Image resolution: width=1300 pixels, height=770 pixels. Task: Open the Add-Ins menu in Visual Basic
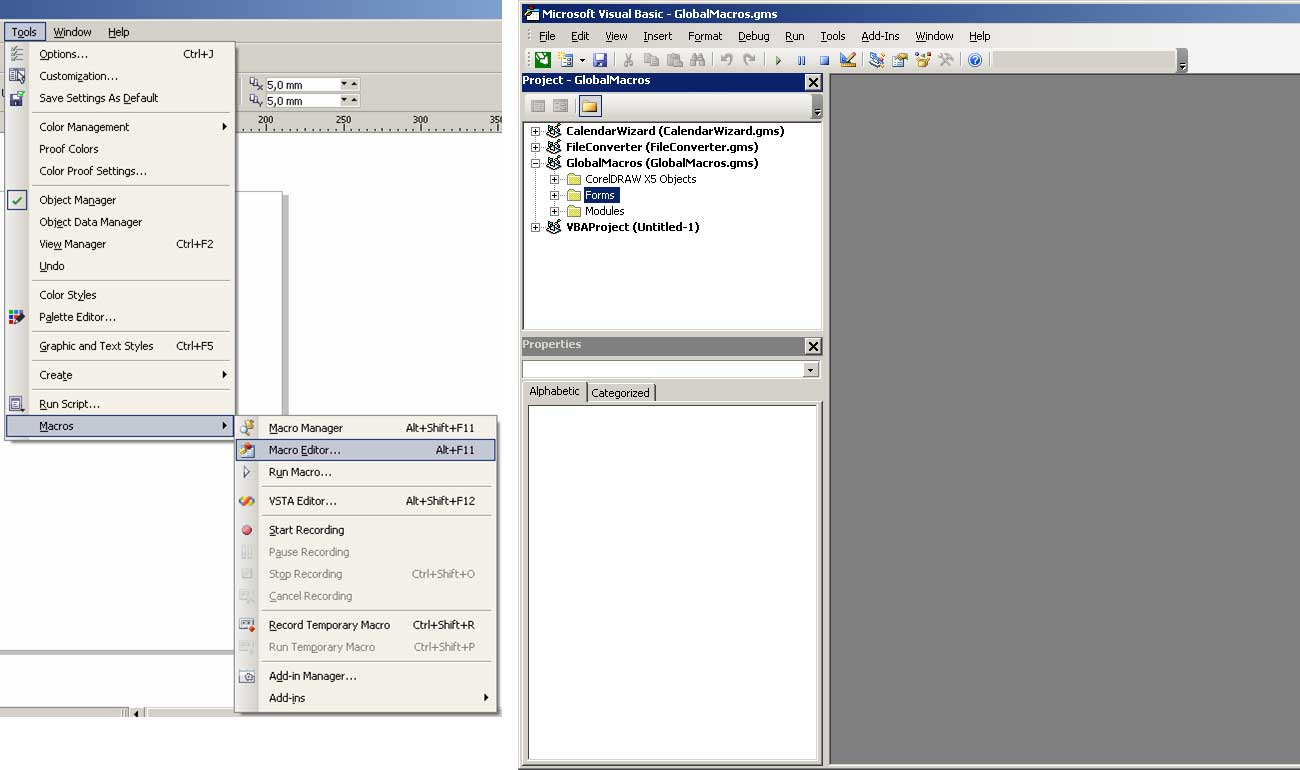click(x=880, y=36)
